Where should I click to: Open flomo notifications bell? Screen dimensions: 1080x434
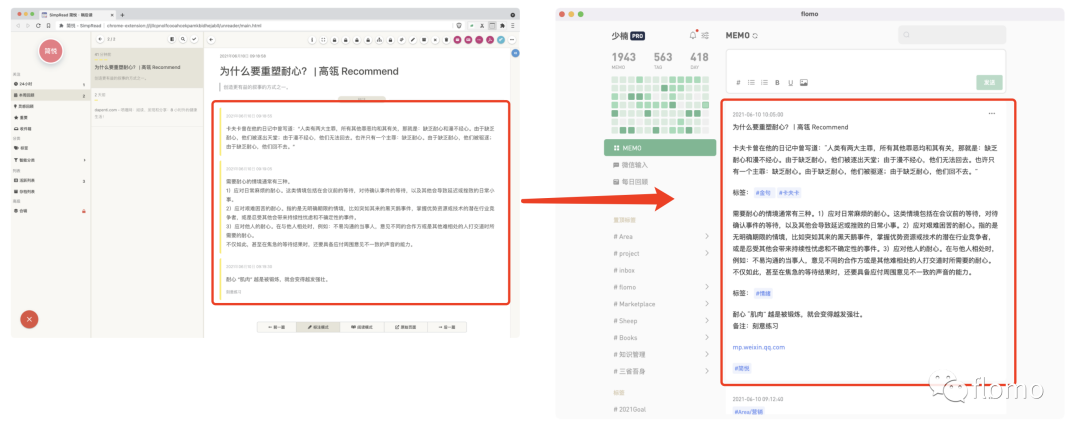pos(692,36)
